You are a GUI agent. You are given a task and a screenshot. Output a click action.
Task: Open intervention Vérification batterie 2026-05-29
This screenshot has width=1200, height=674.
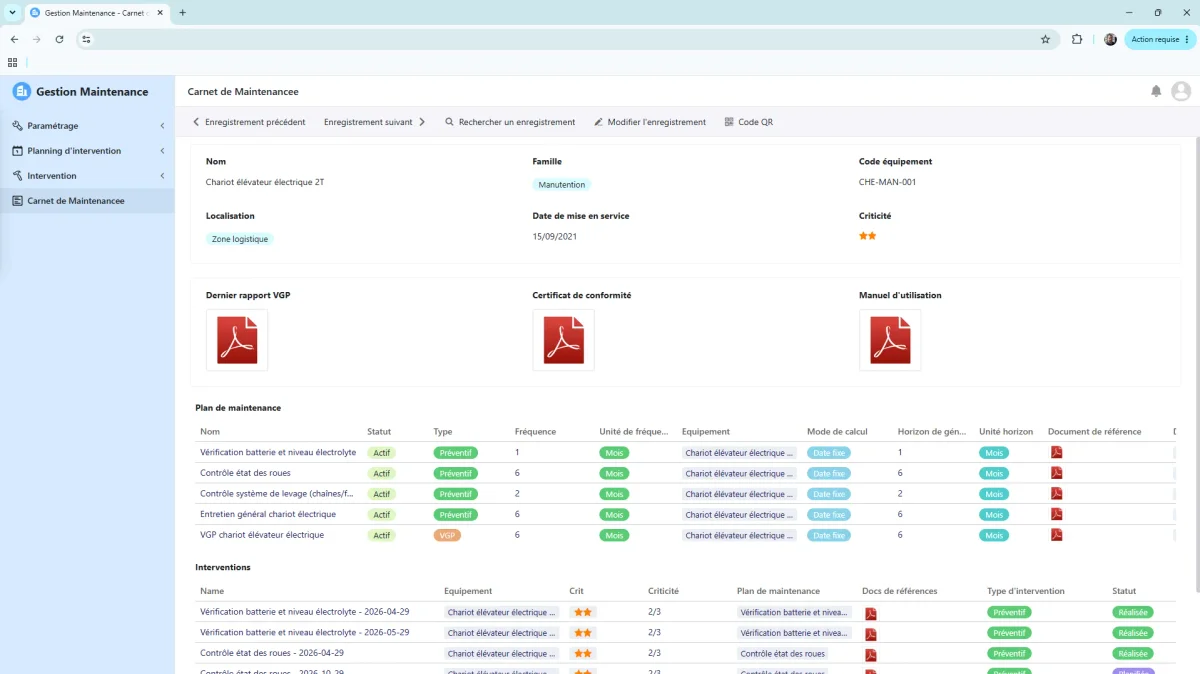304,632
